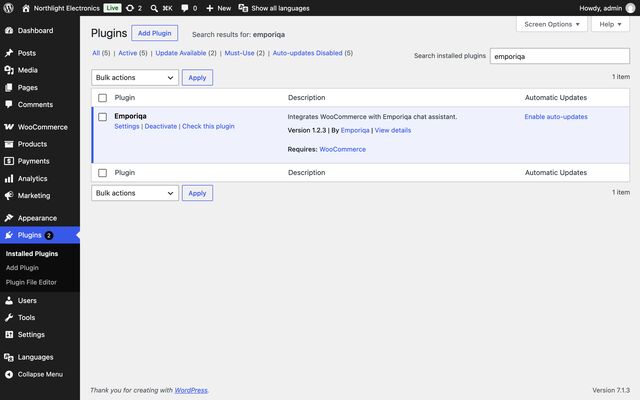Screen dimensions: 640x400
Task: Select Installed Plugins submenu item
Action: click(x=32, y=253)
